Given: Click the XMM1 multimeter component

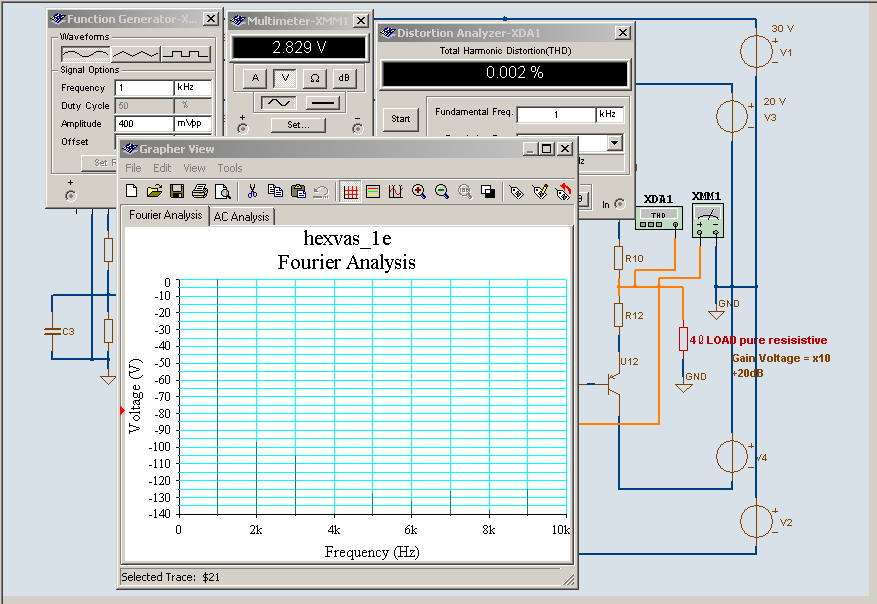Looking at the screenshot, I should click(708, 221).
